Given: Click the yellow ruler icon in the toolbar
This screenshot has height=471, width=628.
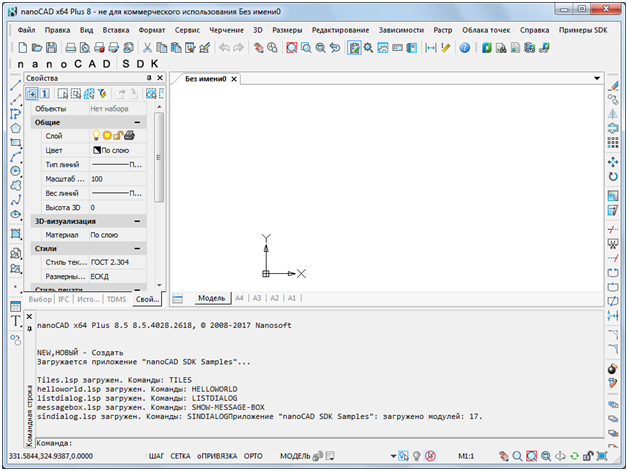Looking at the screenshot, I should pos(445,48).
